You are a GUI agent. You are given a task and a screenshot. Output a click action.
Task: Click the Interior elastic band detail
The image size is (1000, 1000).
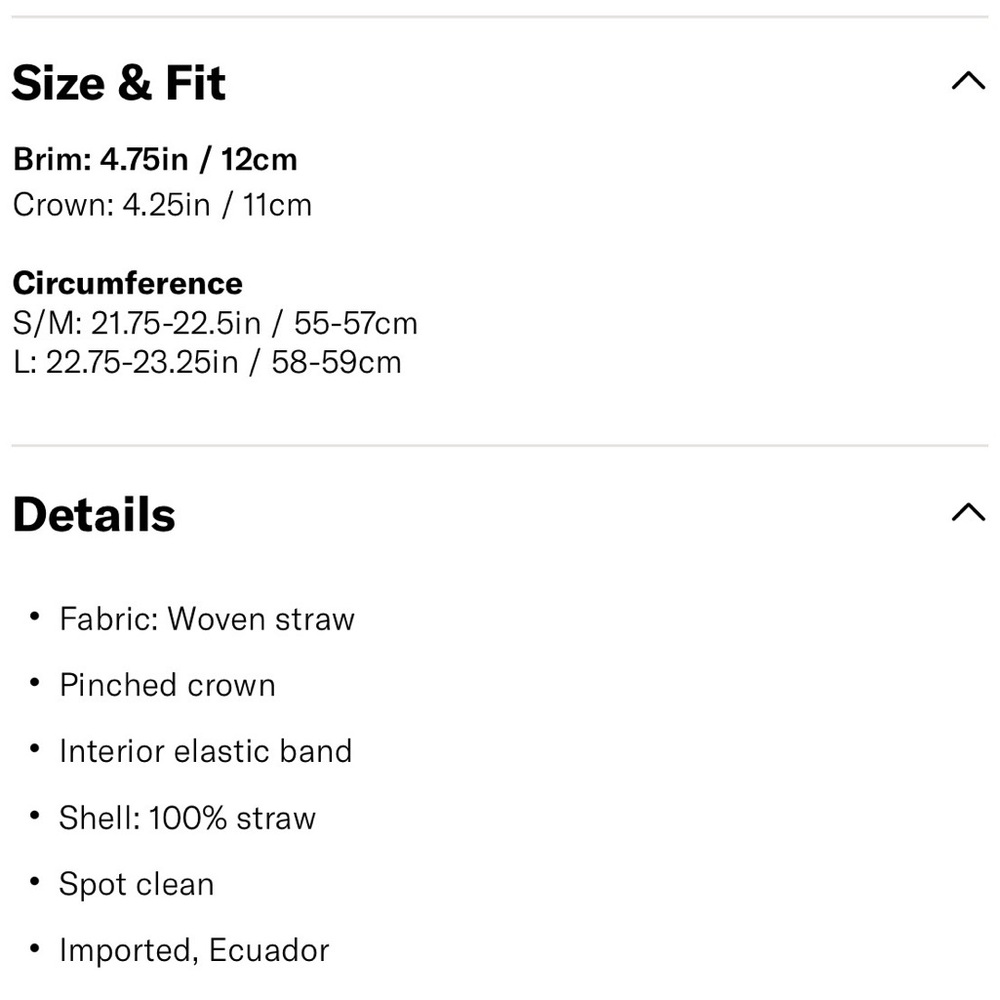pyautogui.click(x=205, y=751)
